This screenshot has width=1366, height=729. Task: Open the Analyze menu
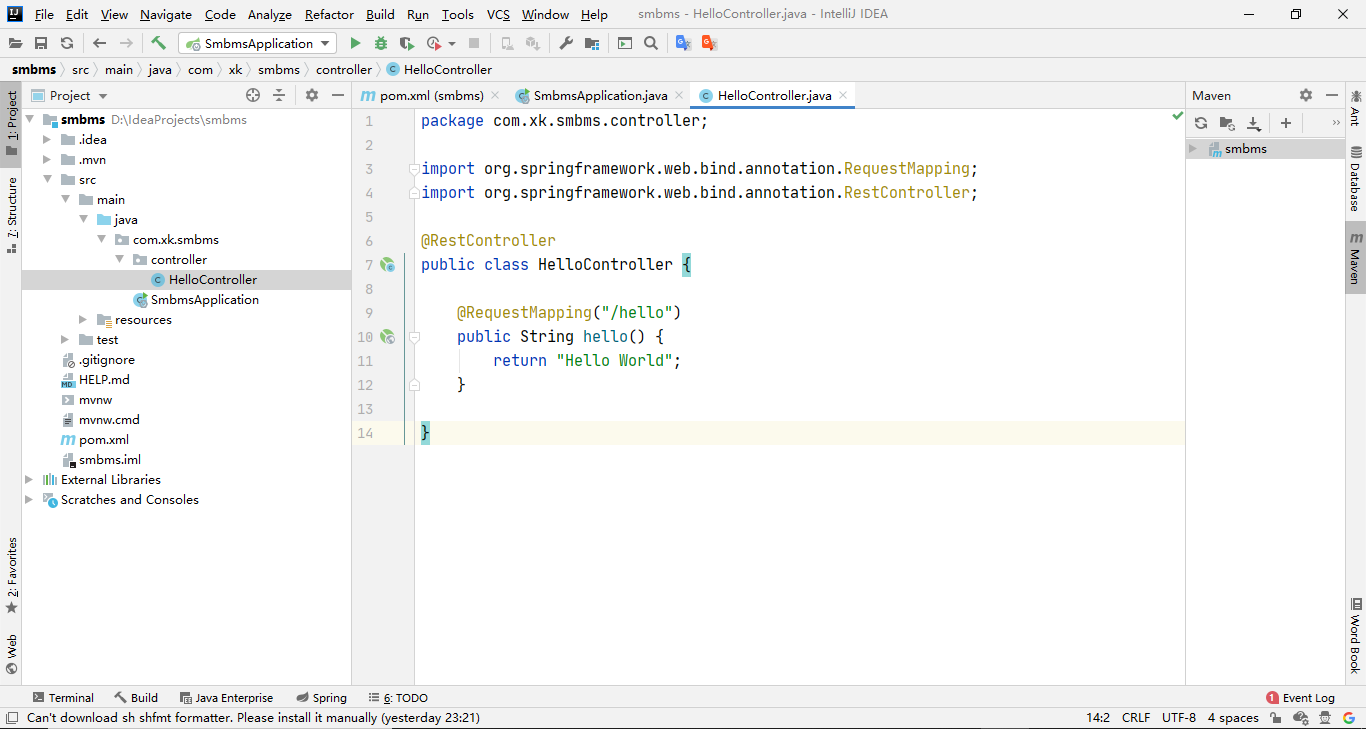[269, 14]
